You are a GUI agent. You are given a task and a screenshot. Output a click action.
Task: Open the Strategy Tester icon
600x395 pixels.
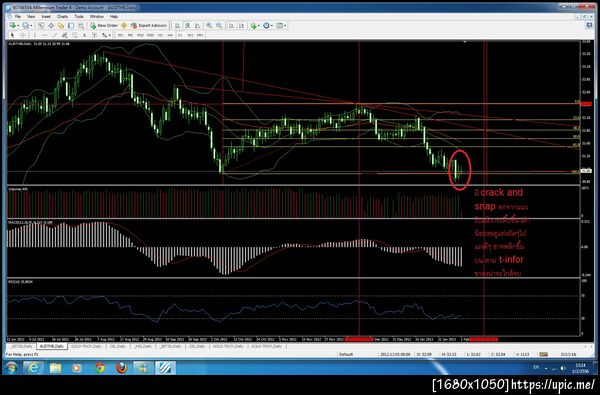pos(81,25)
